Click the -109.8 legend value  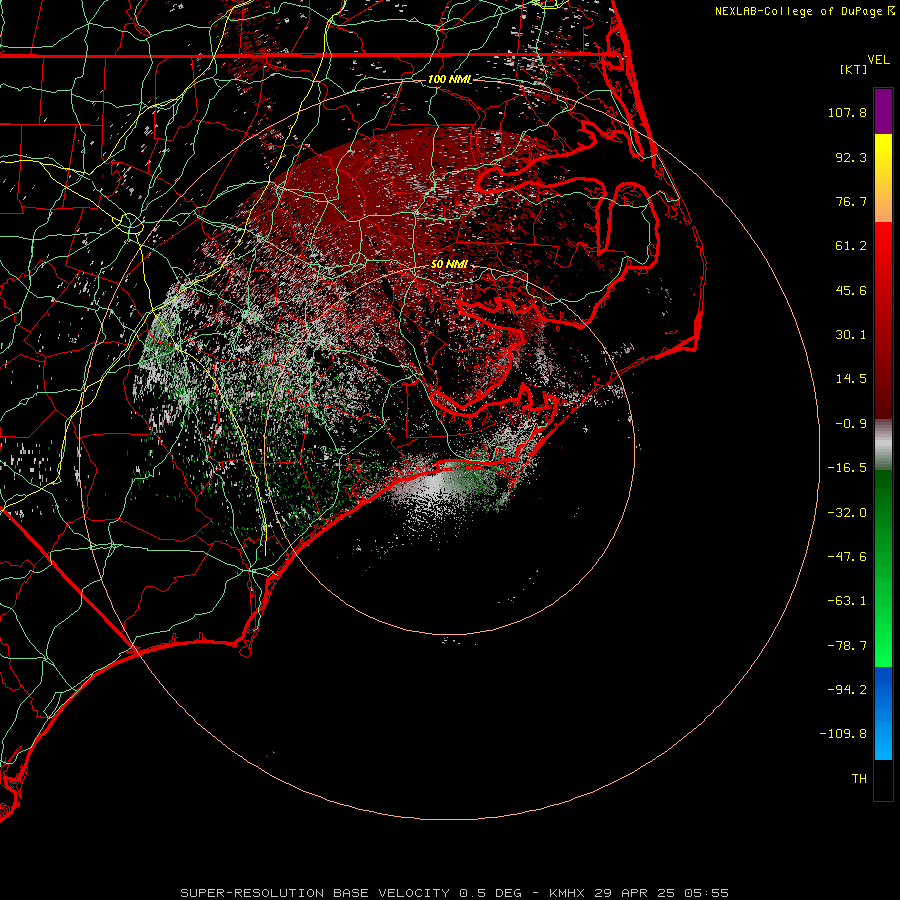tap(843, 734)
